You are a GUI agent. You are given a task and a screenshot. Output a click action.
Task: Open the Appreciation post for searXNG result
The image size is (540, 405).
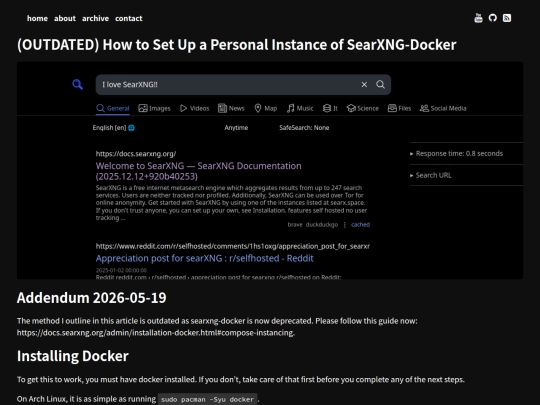tap(205, 258)
